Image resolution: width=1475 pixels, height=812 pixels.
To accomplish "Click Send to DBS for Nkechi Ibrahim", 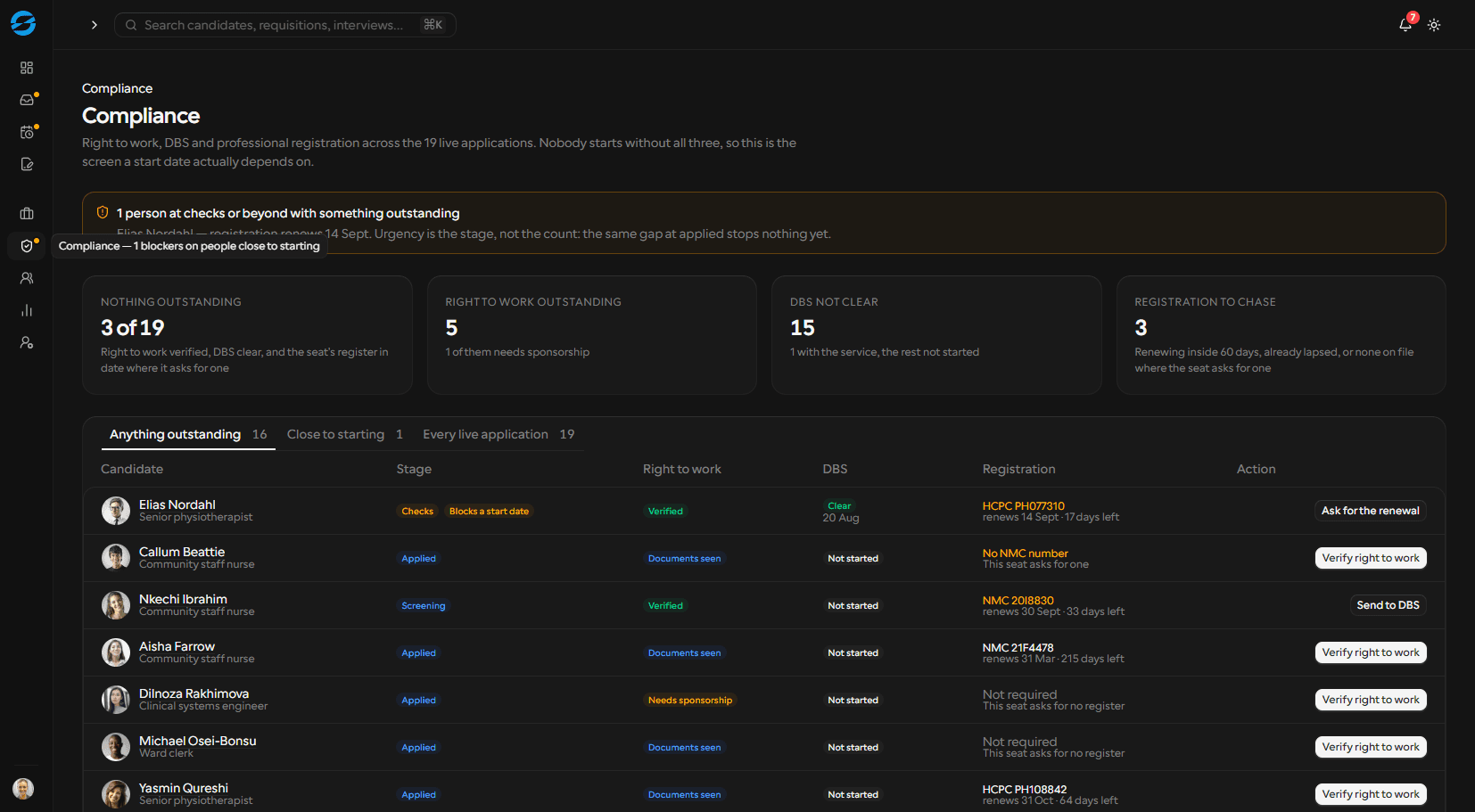I will [1388, 605].
